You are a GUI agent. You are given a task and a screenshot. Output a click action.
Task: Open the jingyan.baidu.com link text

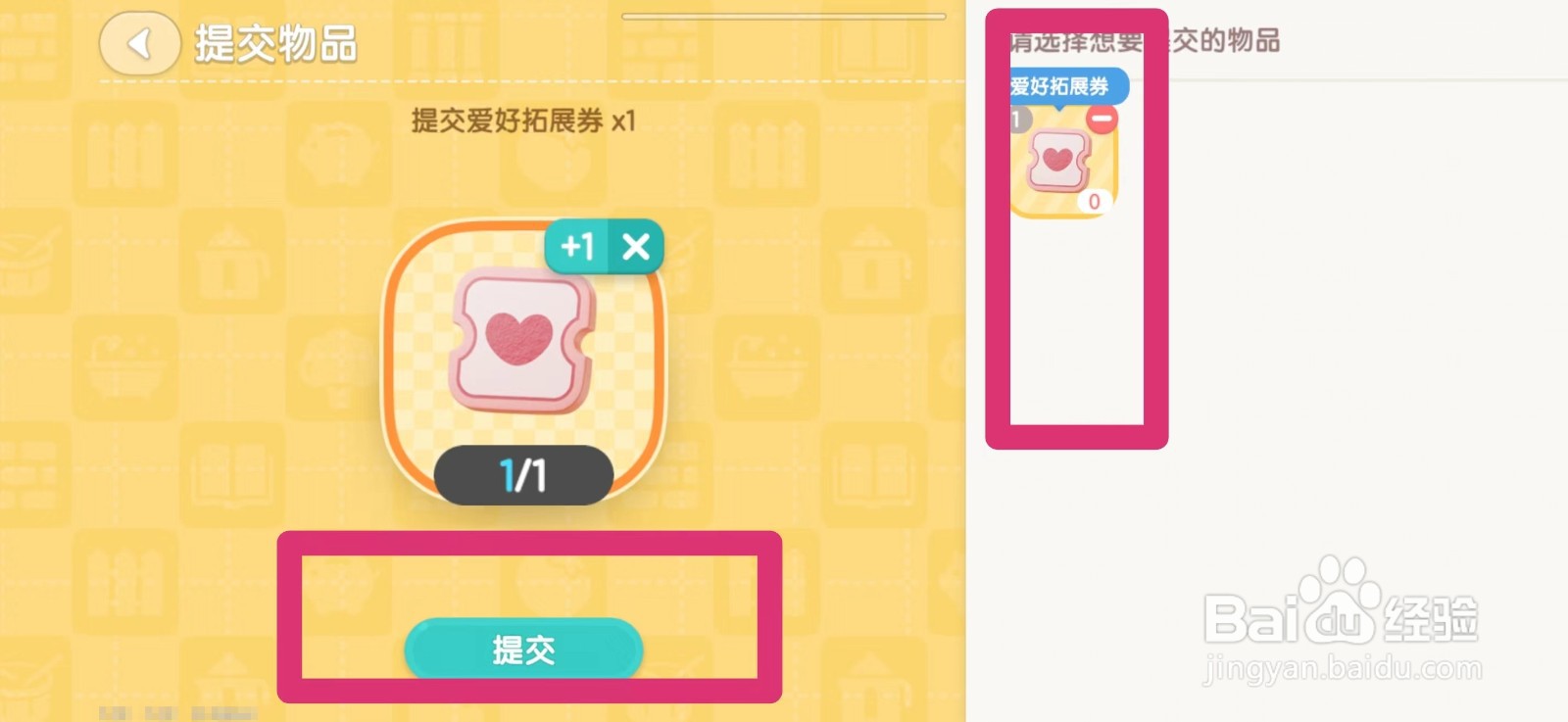pos(1343,669)
